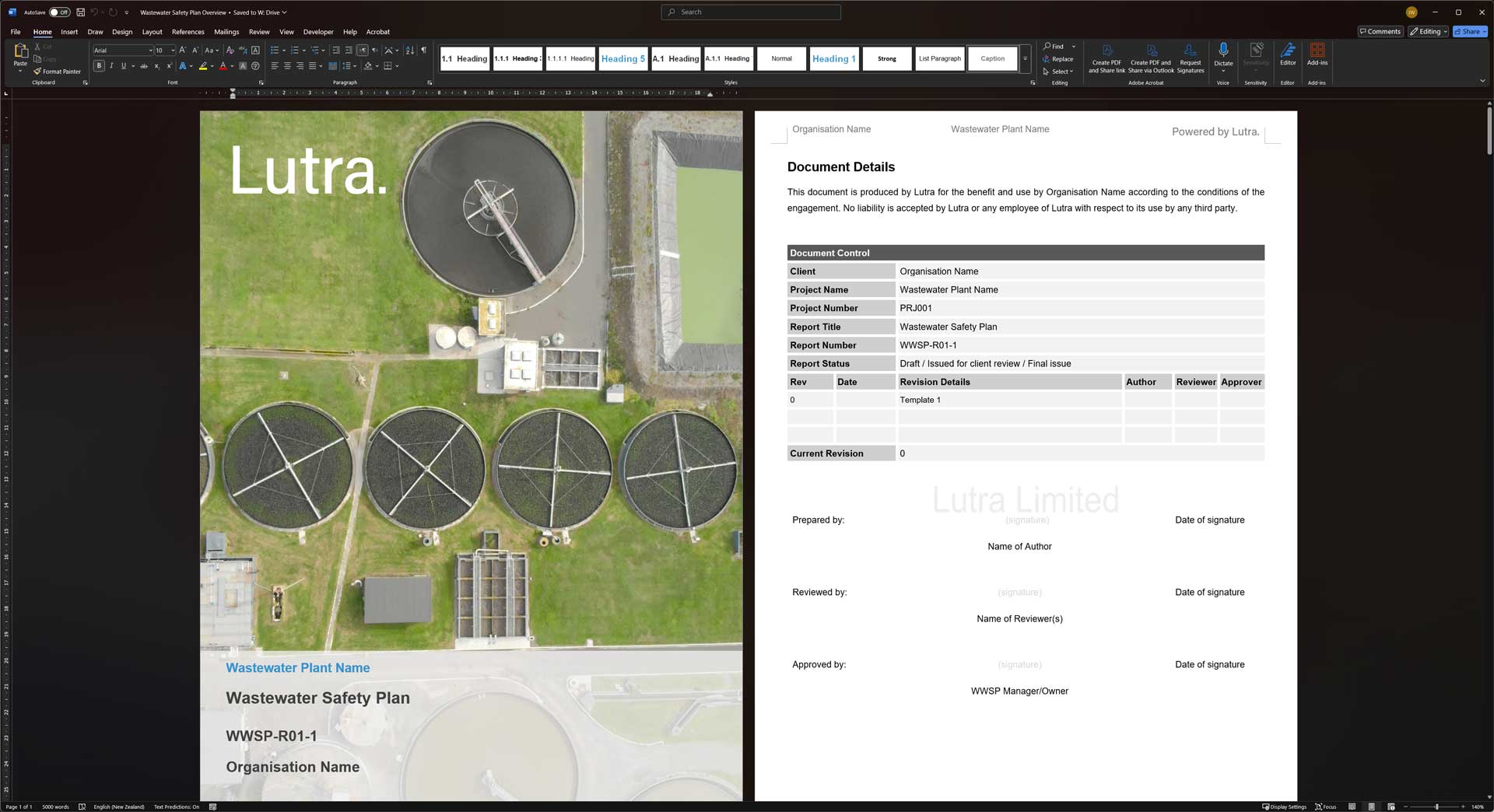Apply subscript formatting
The width and height of the screenshot is (1494, 812).
click(156, 66)
